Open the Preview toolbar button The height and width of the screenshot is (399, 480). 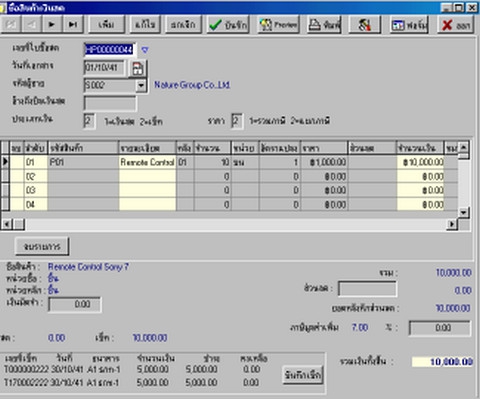[x=278, y=25]
